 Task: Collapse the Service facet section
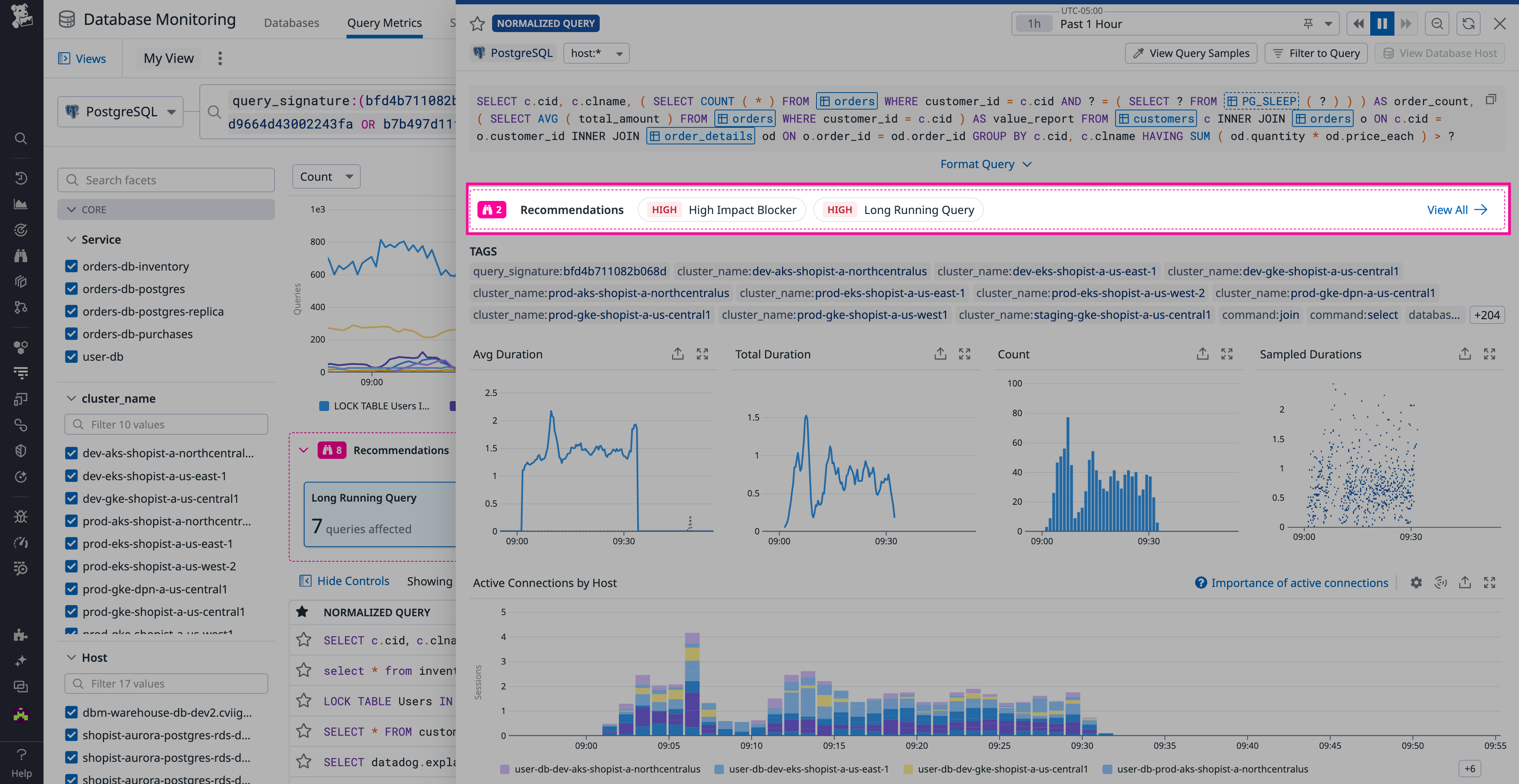[x=71, y=239]
